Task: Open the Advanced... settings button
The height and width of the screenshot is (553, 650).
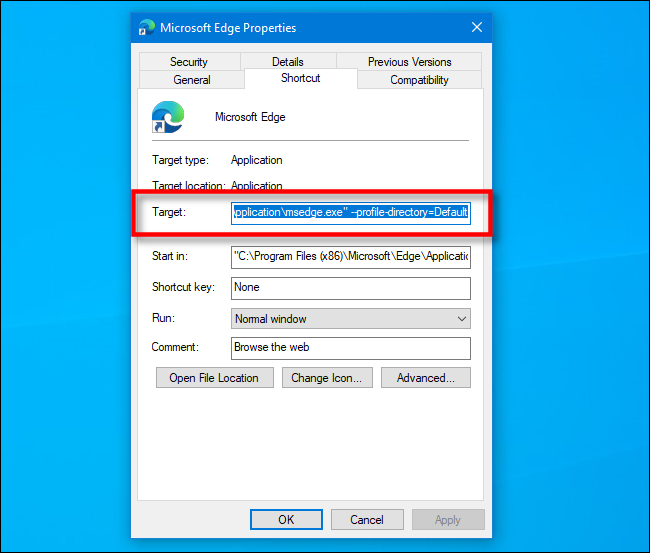Action: [426, 378]
